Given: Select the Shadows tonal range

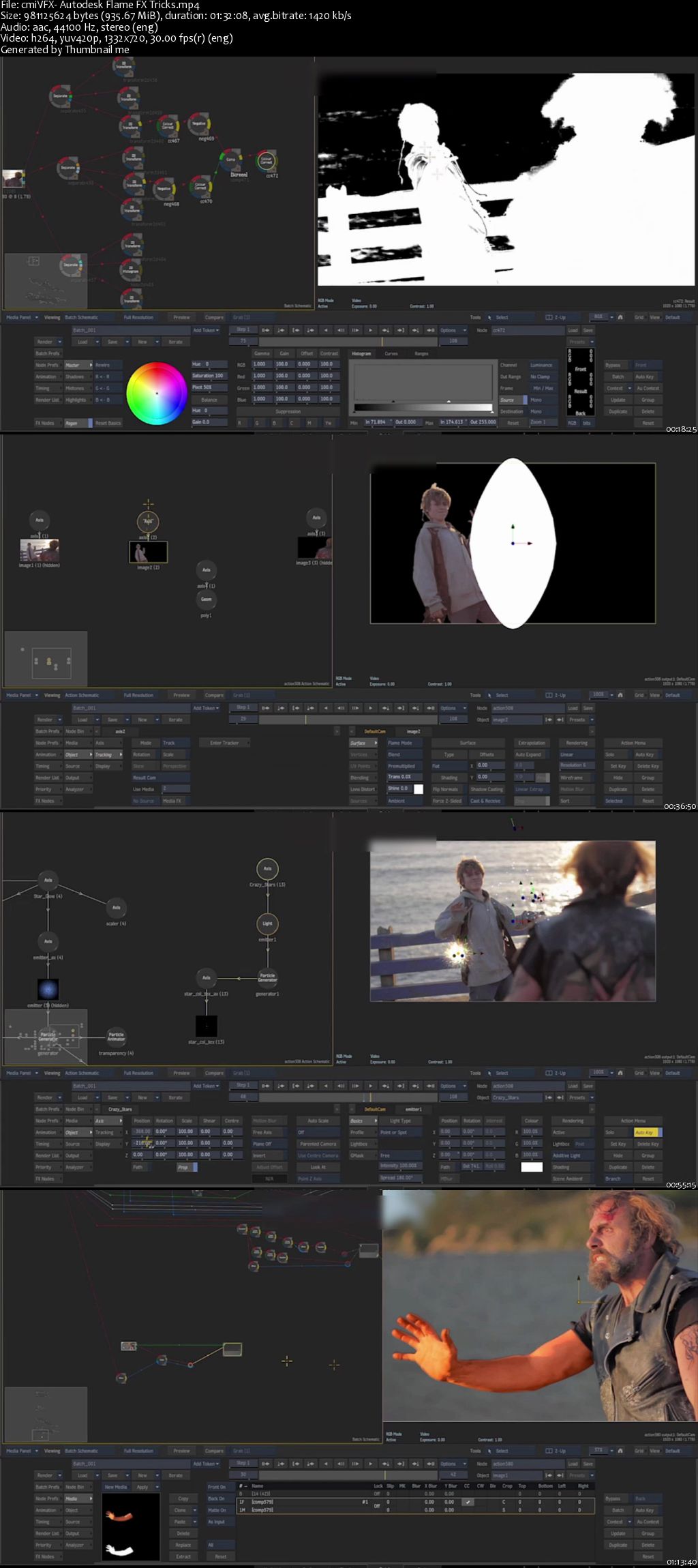Looking at the screenshot, I should (x=78, y=376).
